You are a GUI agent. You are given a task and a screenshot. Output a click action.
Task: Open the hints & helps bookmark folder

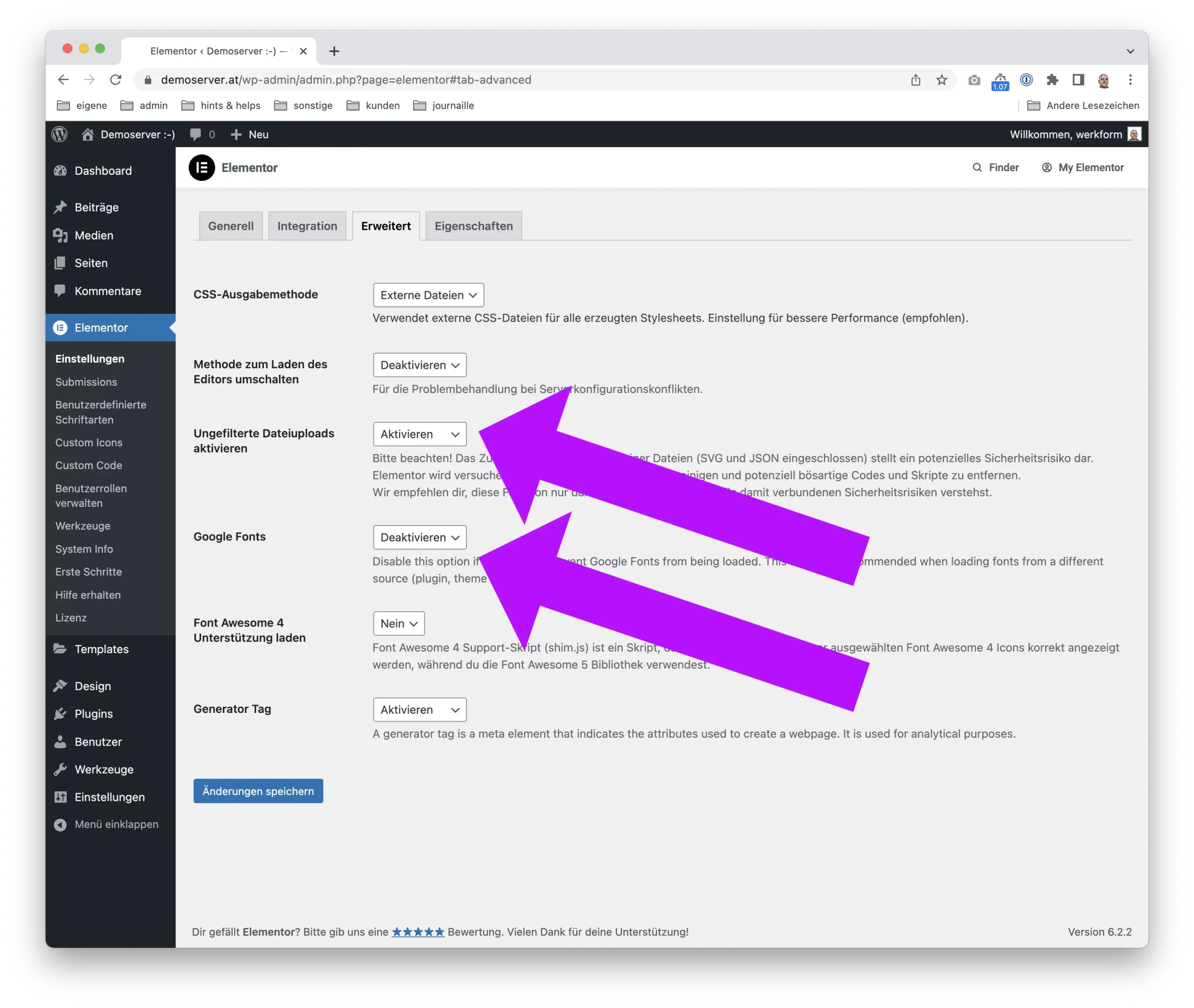tap(221, 106)
